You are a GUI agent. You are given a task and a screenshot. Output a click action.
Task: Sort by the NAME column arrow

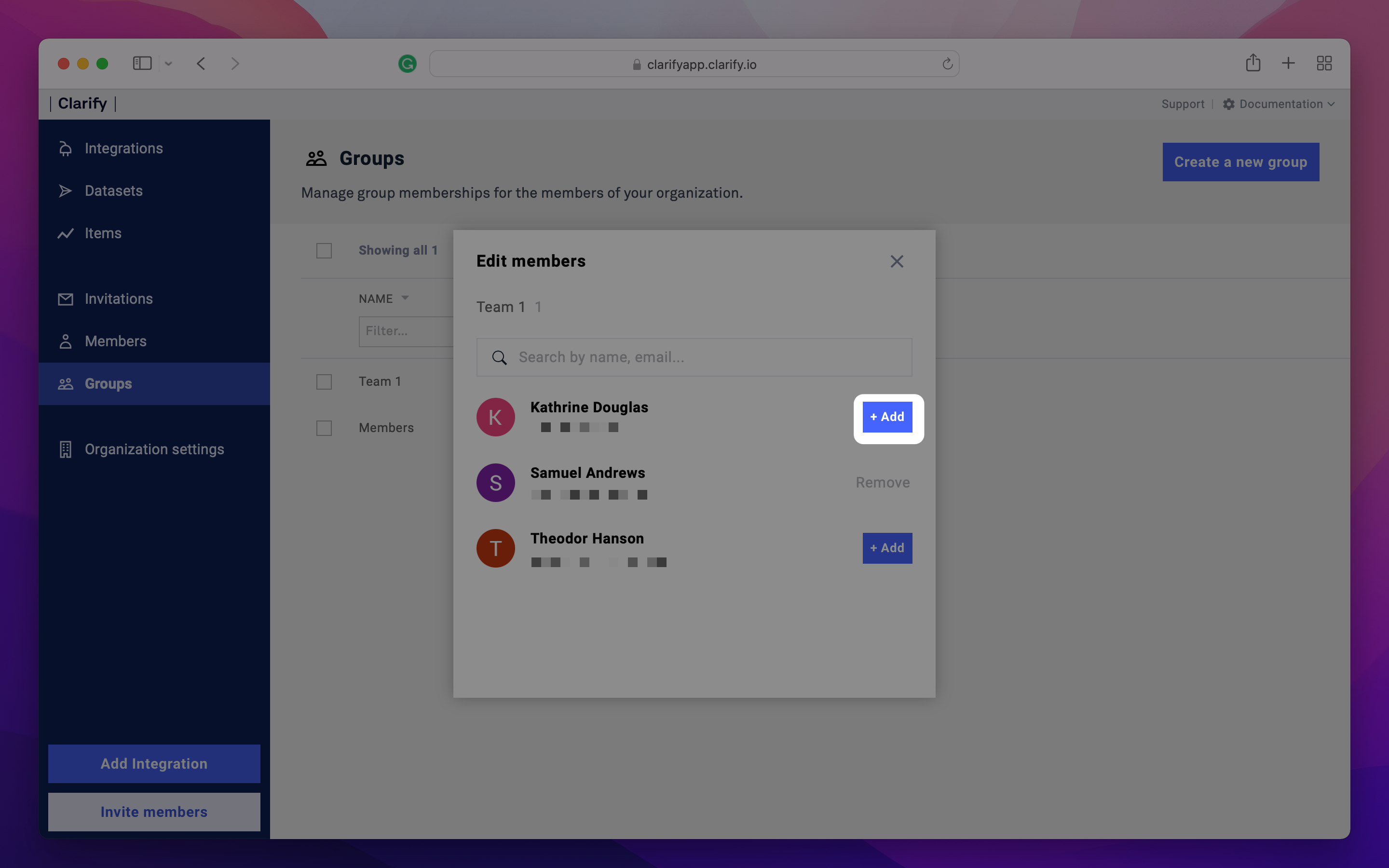pos(405,298)
